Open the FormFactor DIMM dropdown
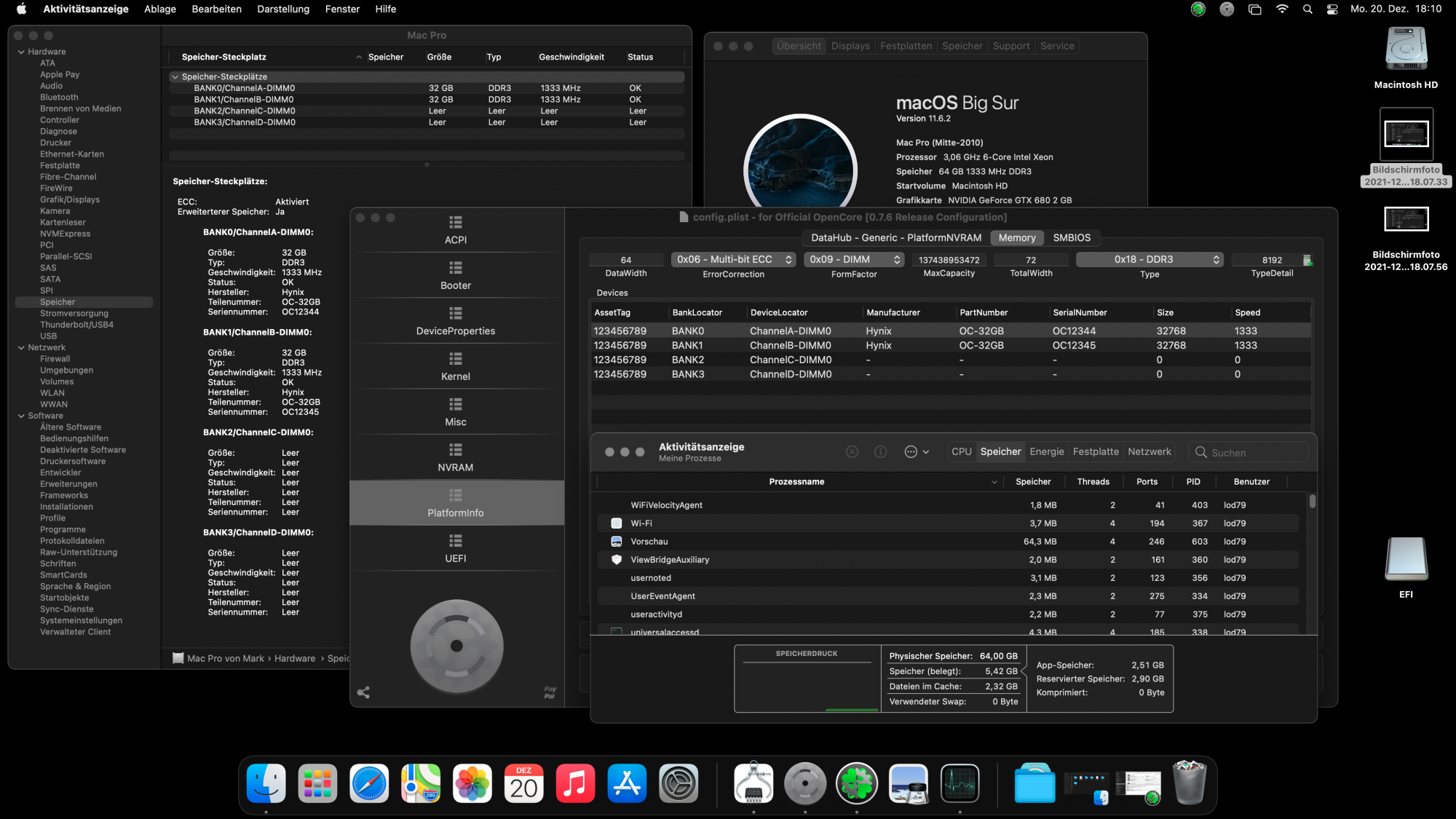Image resolution: width=1456 pixels, height=819 pixels. pyautogui.click(x=854, y=260)
